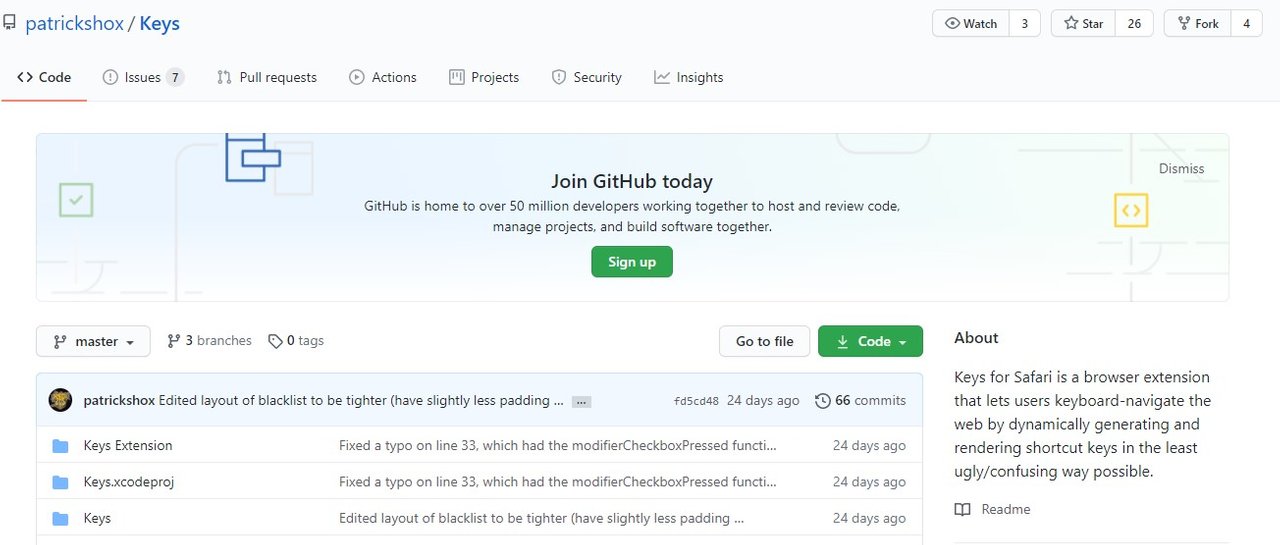This screenshot has height=545, width=1280.
Task: Star the repository
Action: pyautogui.click(x=1083, y=23)
